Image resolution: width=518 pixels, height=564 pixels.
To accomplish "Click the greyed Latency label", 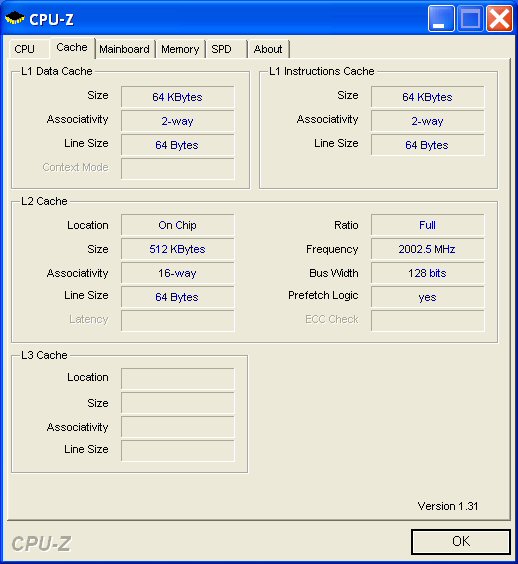I will pyautogui.click(x=88, y=319).
